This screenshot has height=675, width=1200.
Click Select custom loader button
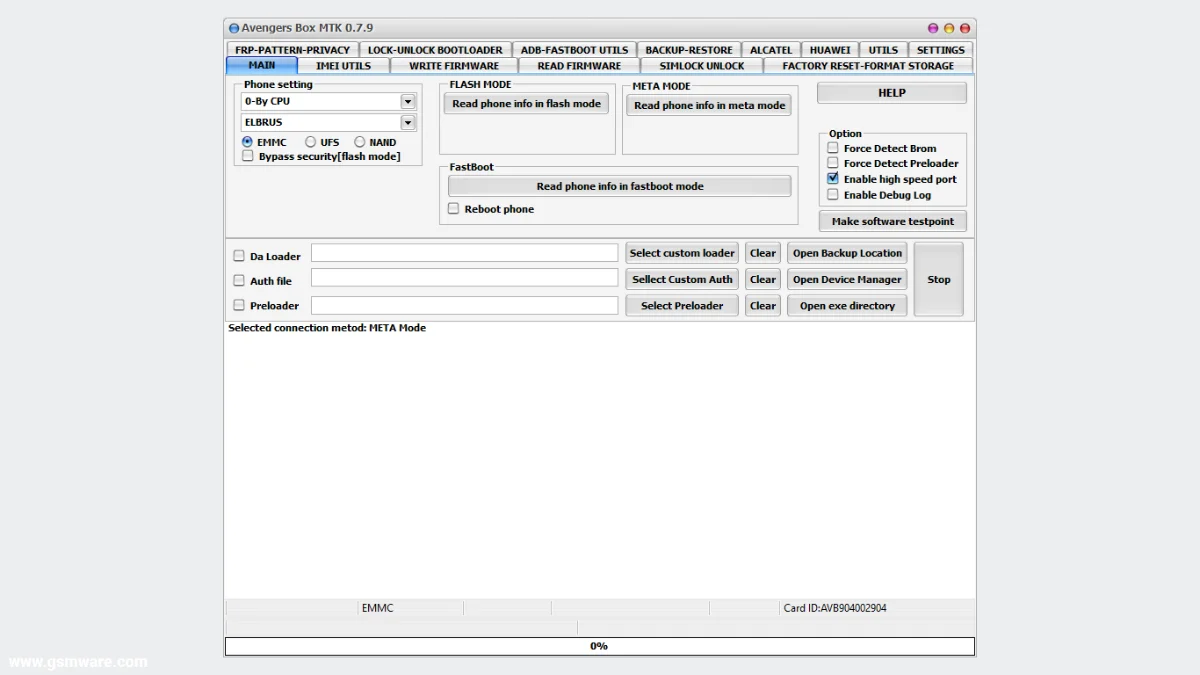pos(682,253)
